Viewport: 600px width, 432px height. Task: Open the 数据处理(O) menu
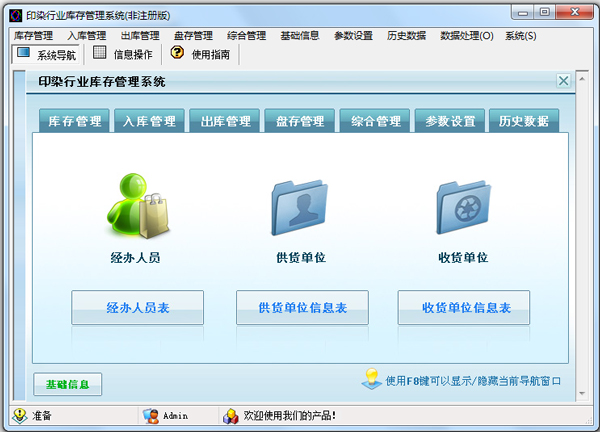pos(466,36)
